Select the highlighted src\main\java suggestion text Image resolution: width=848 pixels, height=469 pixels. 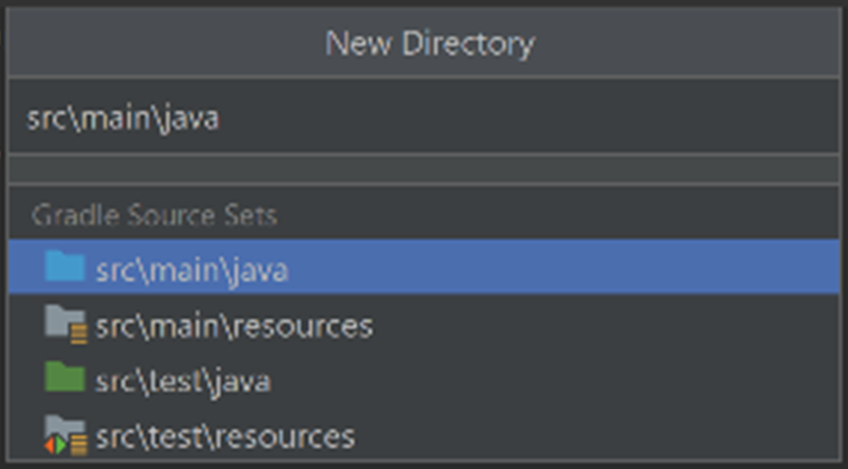pyautogui.click(x=192, y=270)
